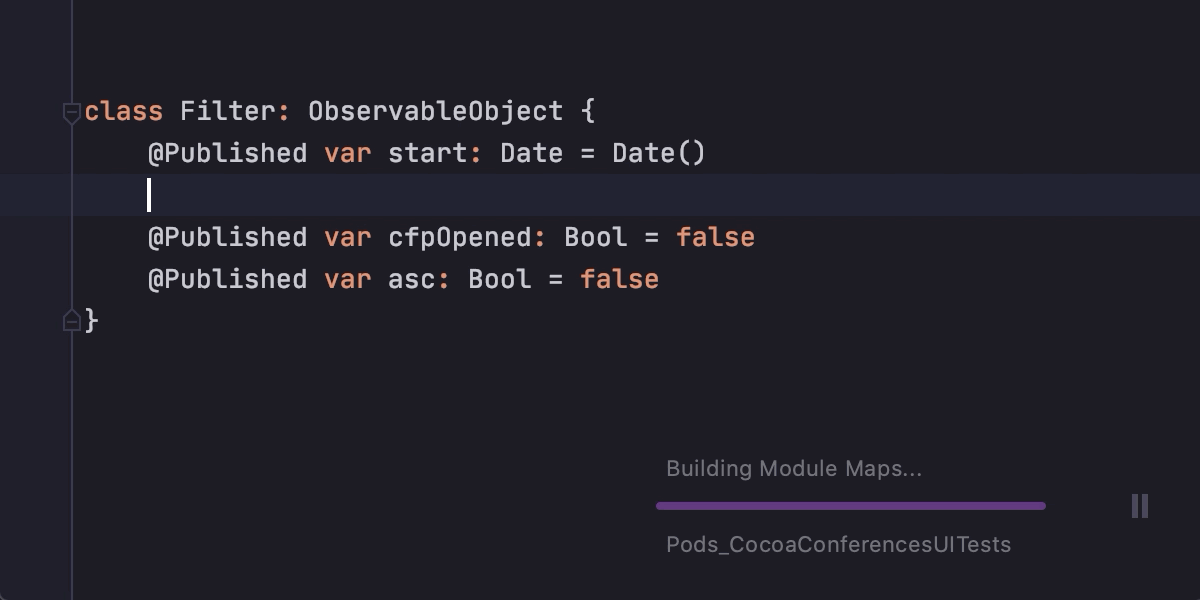The height and width of the screenshot is (600, 1200).
Task: Select the asc property name
Action: click(x=412, y=279)
